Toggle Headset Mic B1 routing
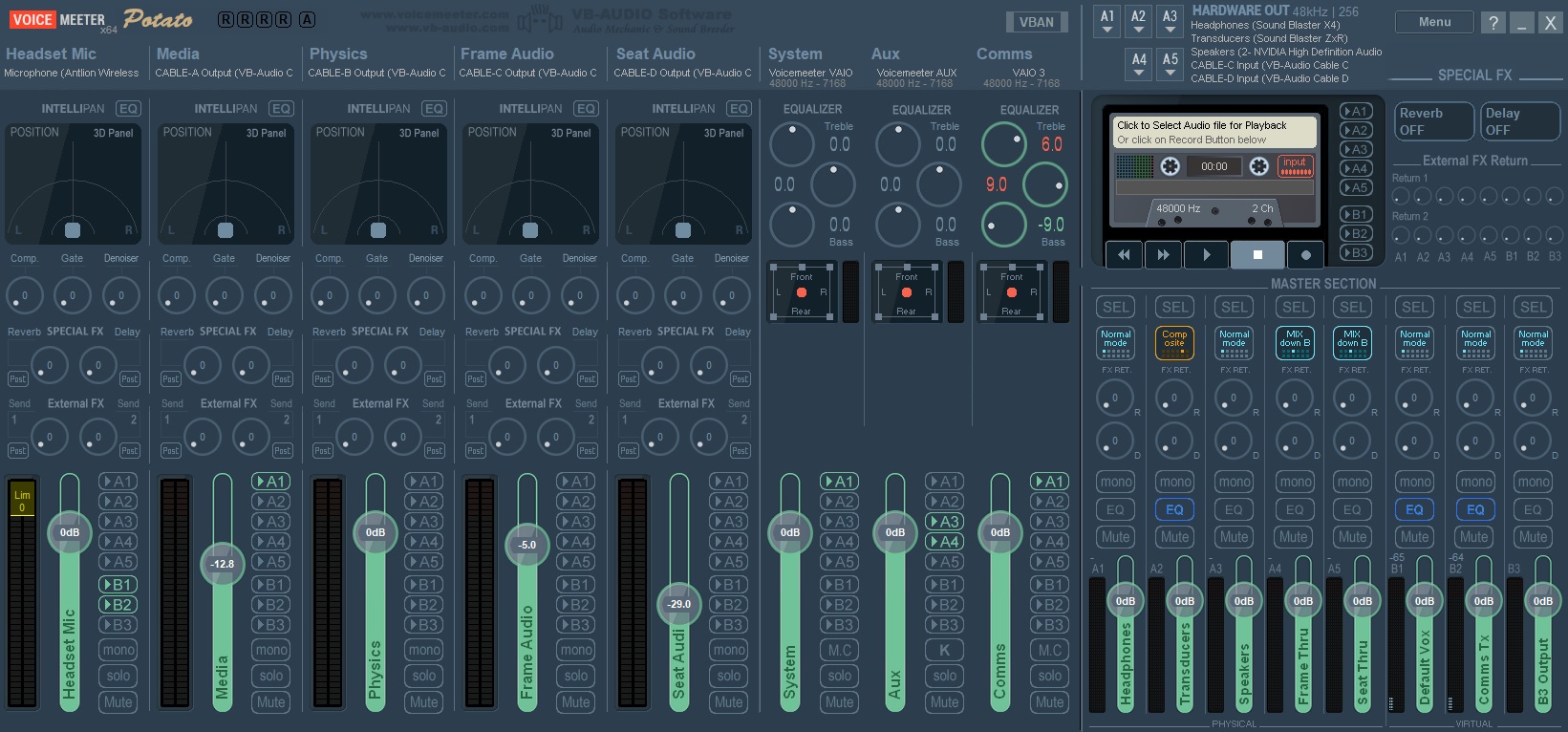The height and width of the screenshot is (732, 1568). (118, 585)
